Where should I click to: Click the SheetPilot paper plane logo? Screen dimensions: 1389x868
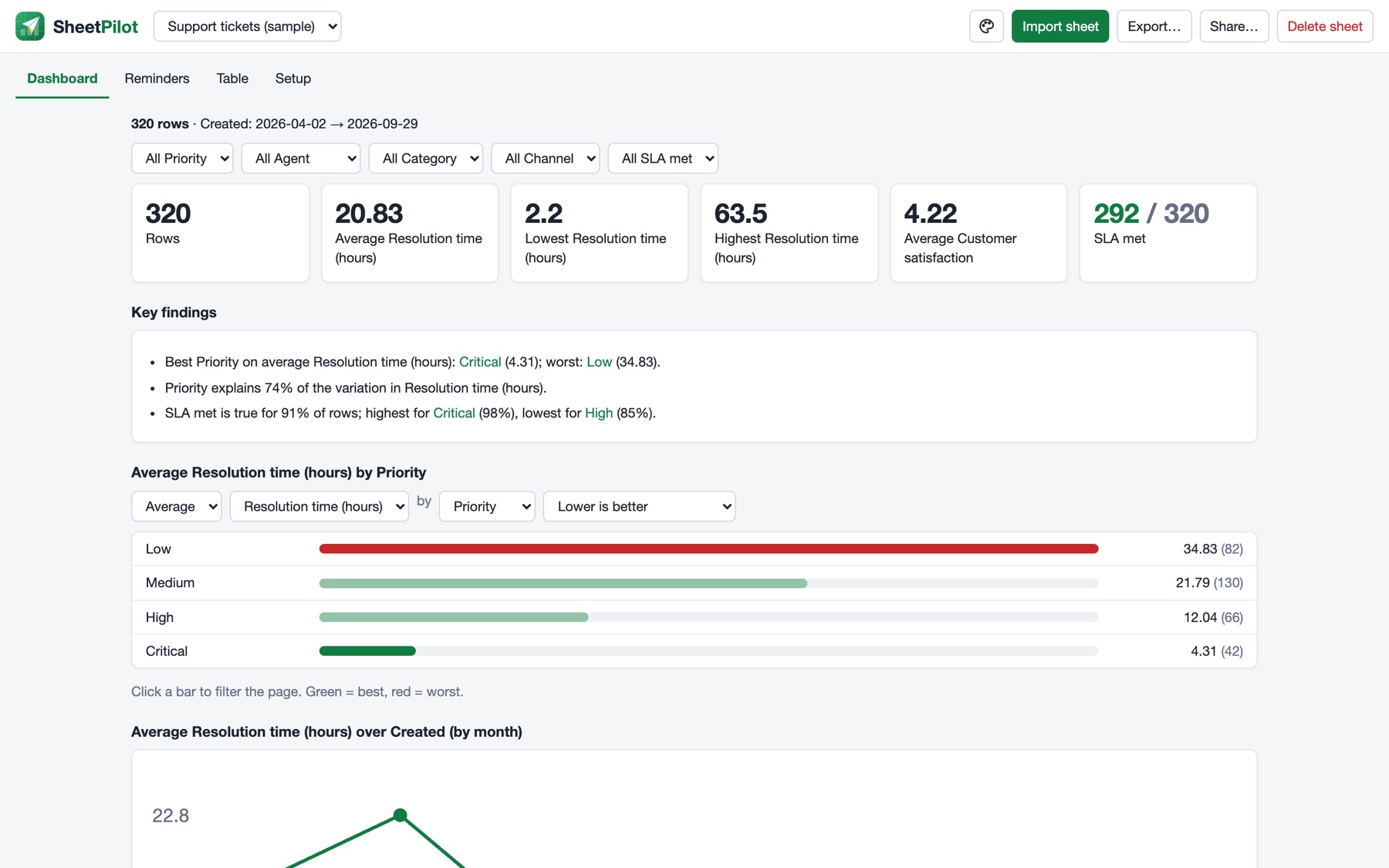(x=30, y=26)
